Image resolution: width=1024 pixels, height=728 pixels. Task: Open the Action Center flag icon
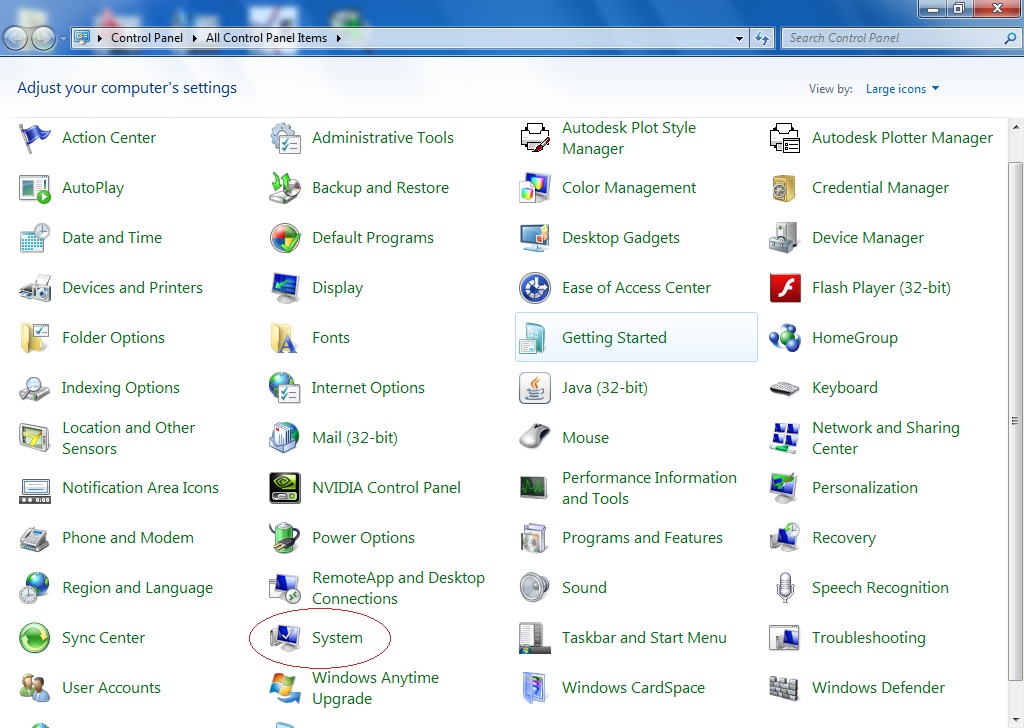[35, 138]
